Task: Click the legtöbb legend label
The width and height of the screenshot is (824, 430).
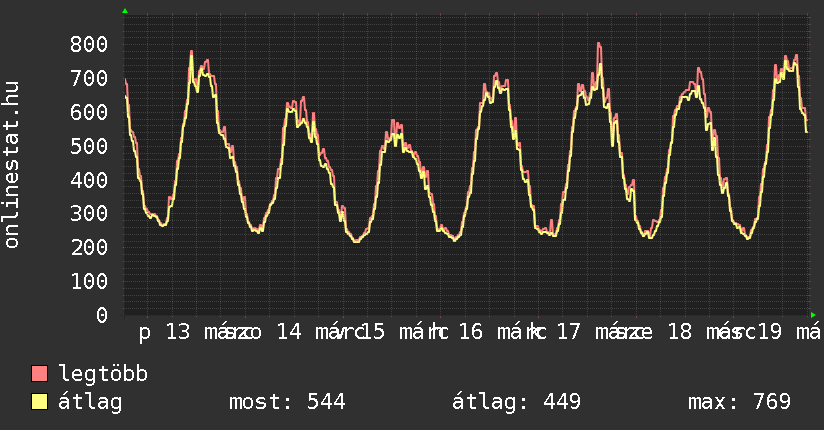Action: tap(103, 375)
